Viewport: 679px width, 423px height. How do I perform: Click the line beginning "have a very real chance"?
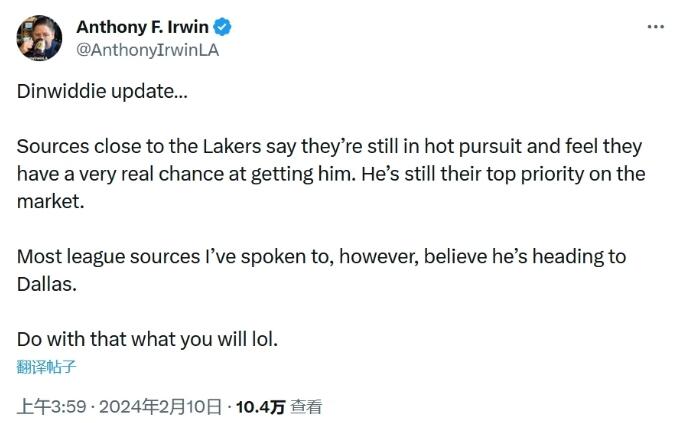(331, 173)
